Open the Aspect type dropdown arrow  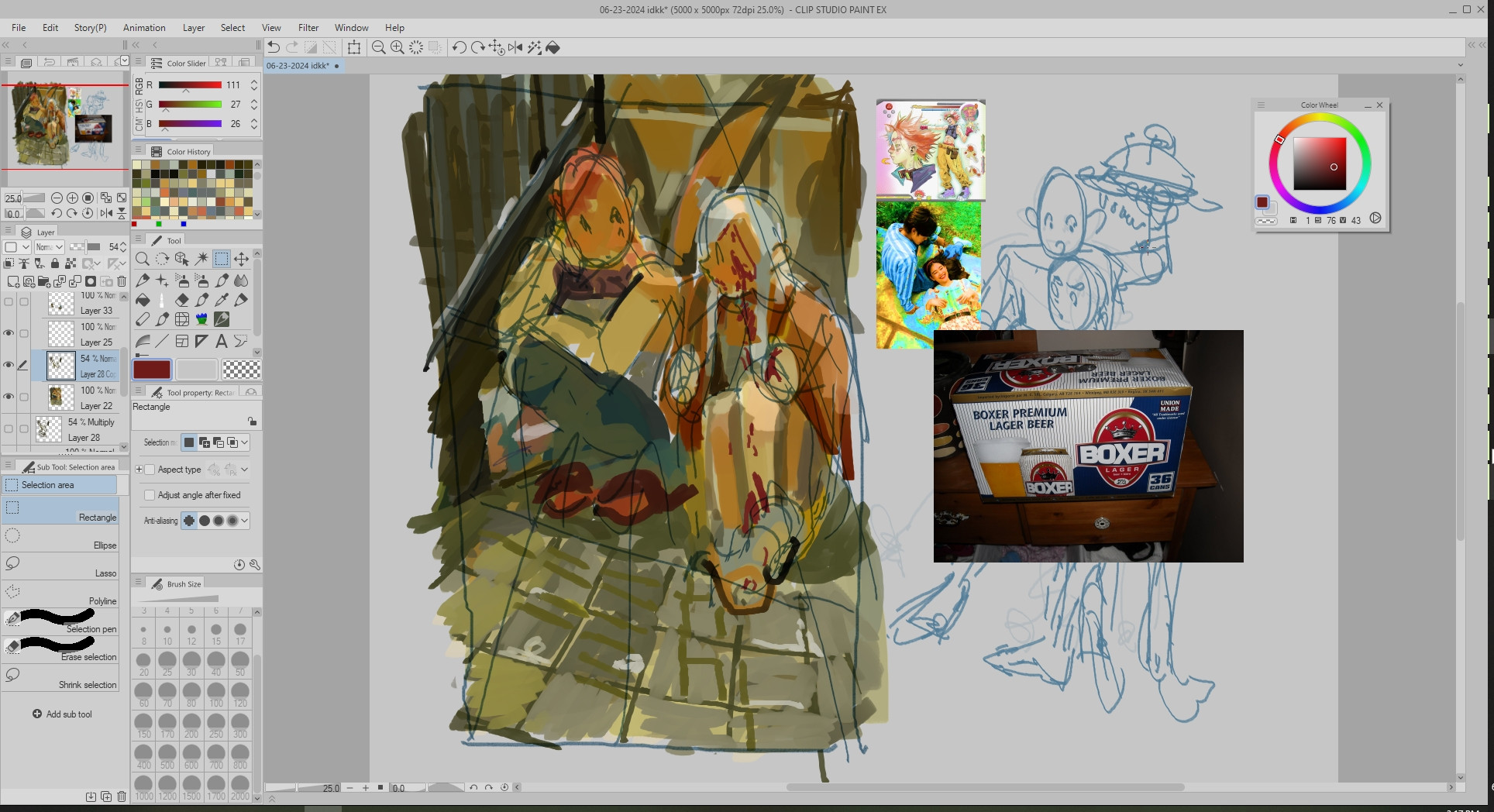[245, 470]
